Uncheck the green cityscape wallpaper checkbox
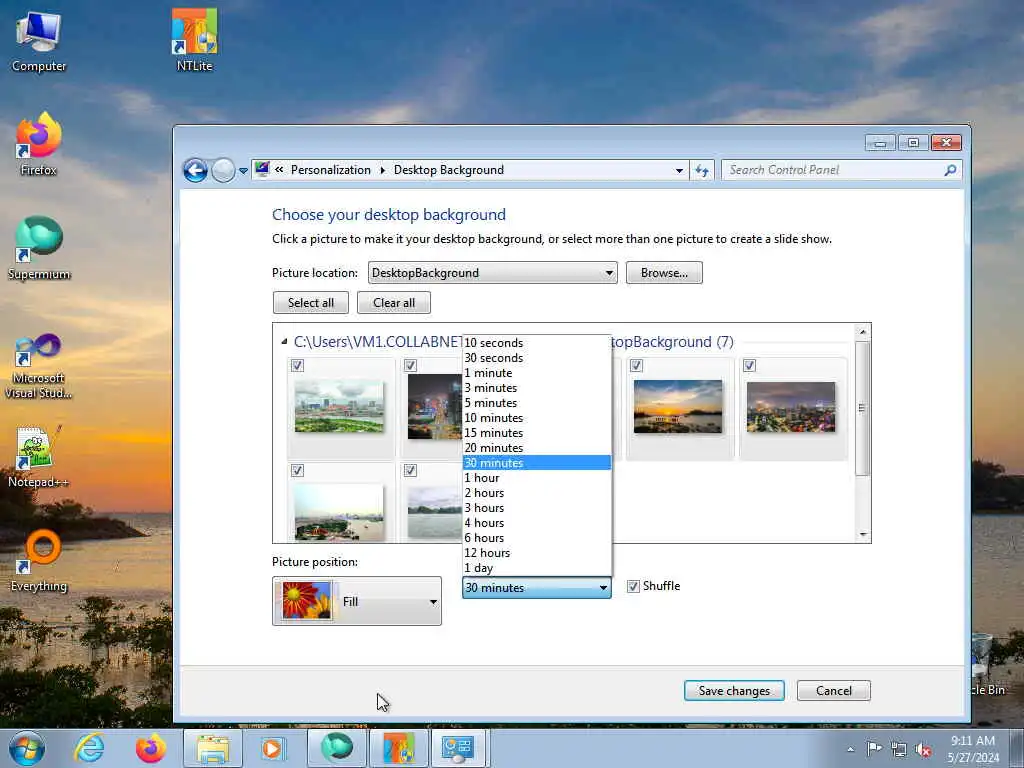Screen dimensions: 1024x768 tap(297, 366)
